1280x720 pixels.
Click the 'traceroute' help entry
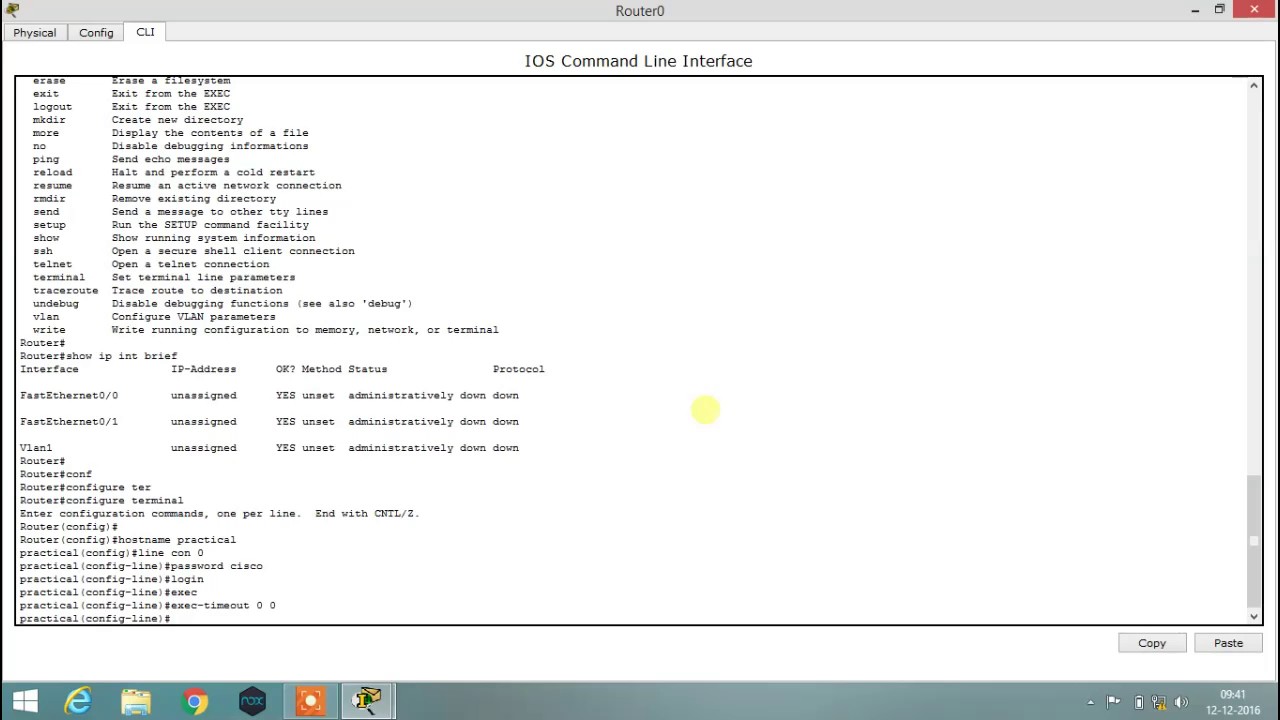[157, 291]
